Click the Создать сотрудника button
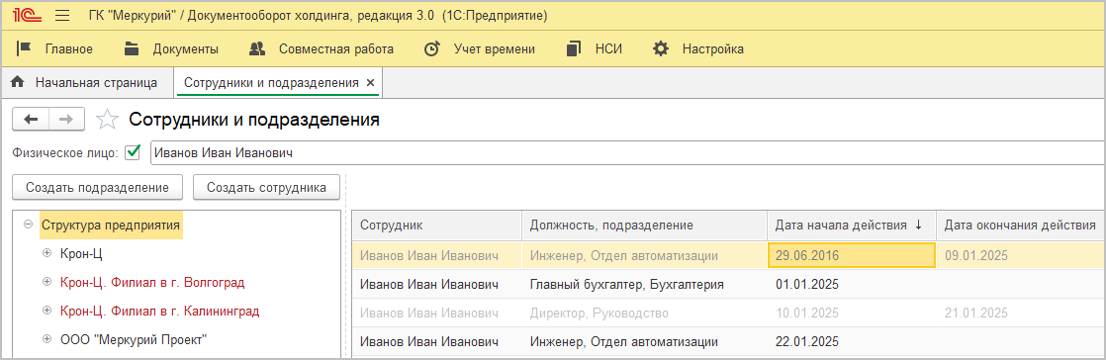1106x360 pixels. point(267,188)
